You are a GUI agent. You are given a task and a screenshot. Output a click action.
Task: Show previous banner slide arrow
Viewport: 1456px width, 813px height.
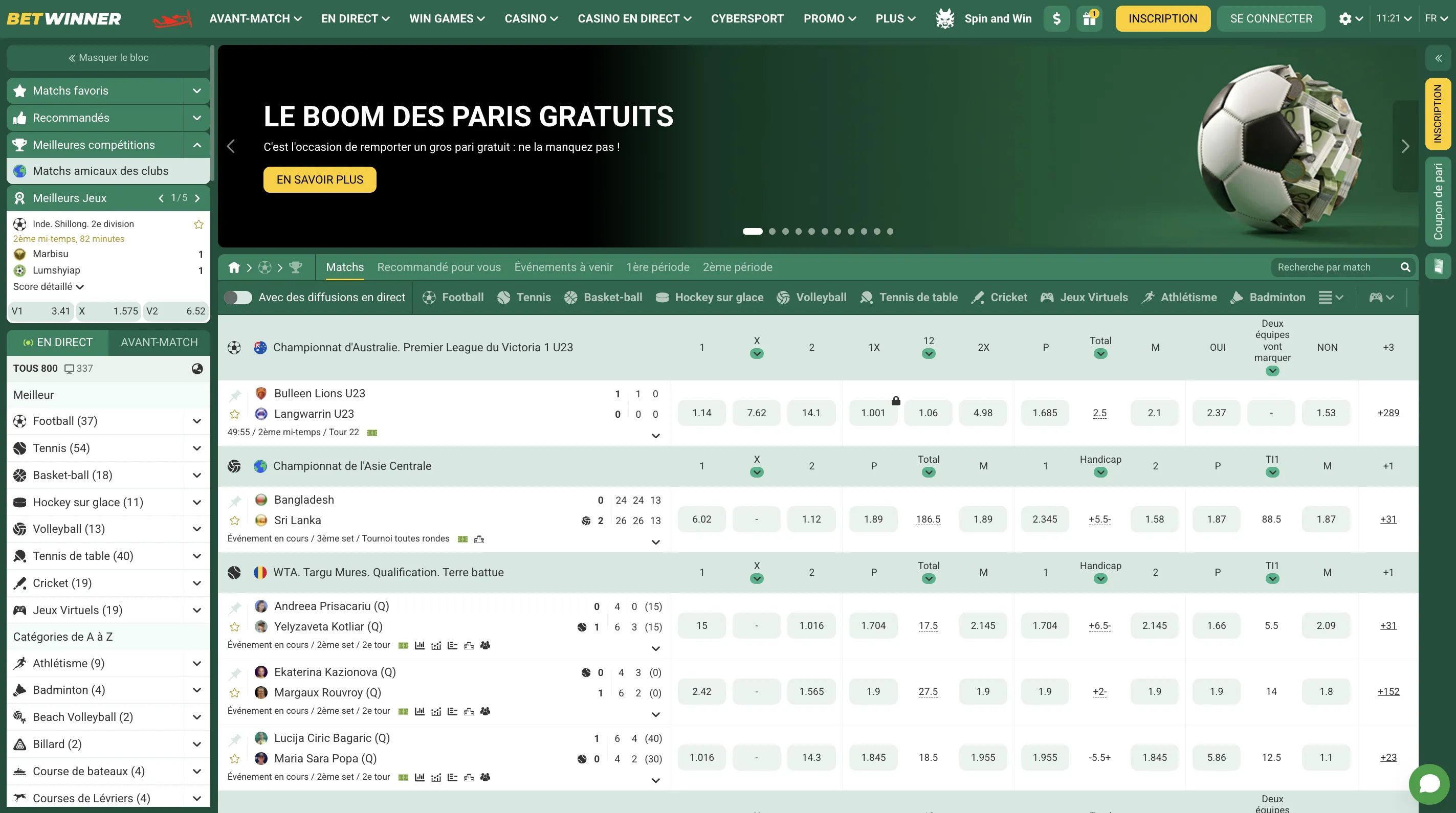(231, 146)
